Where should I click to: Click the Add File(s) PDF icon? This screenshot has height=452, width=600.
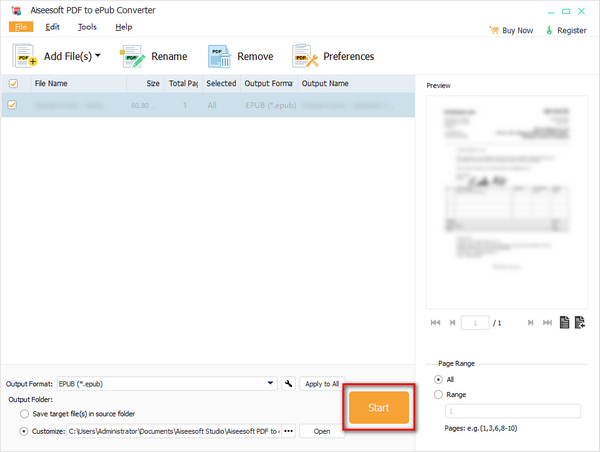pyautogui.click(x=24, y=56)
